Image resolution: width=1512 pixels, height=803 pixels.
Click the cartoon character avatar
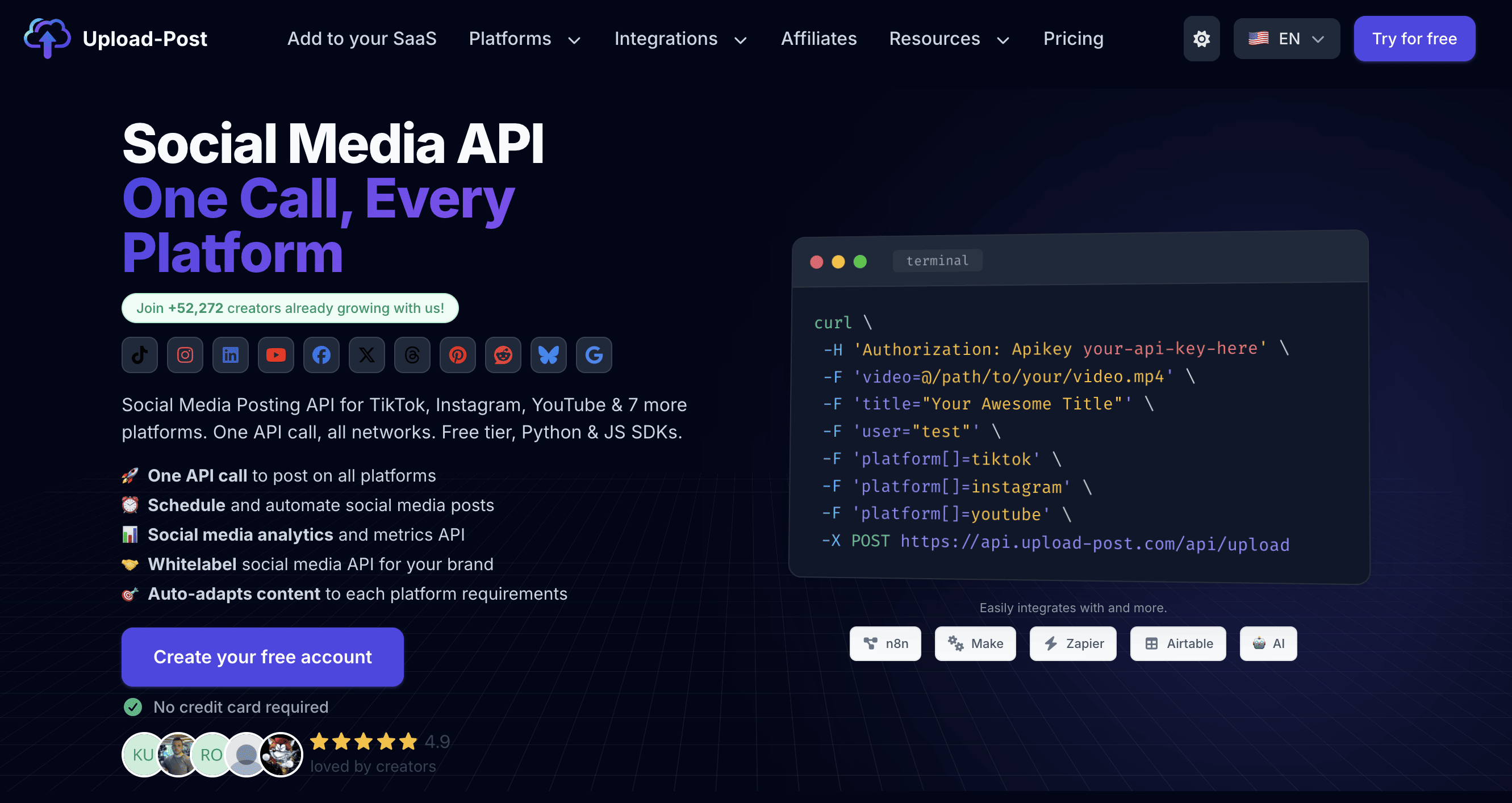[281, 755]
